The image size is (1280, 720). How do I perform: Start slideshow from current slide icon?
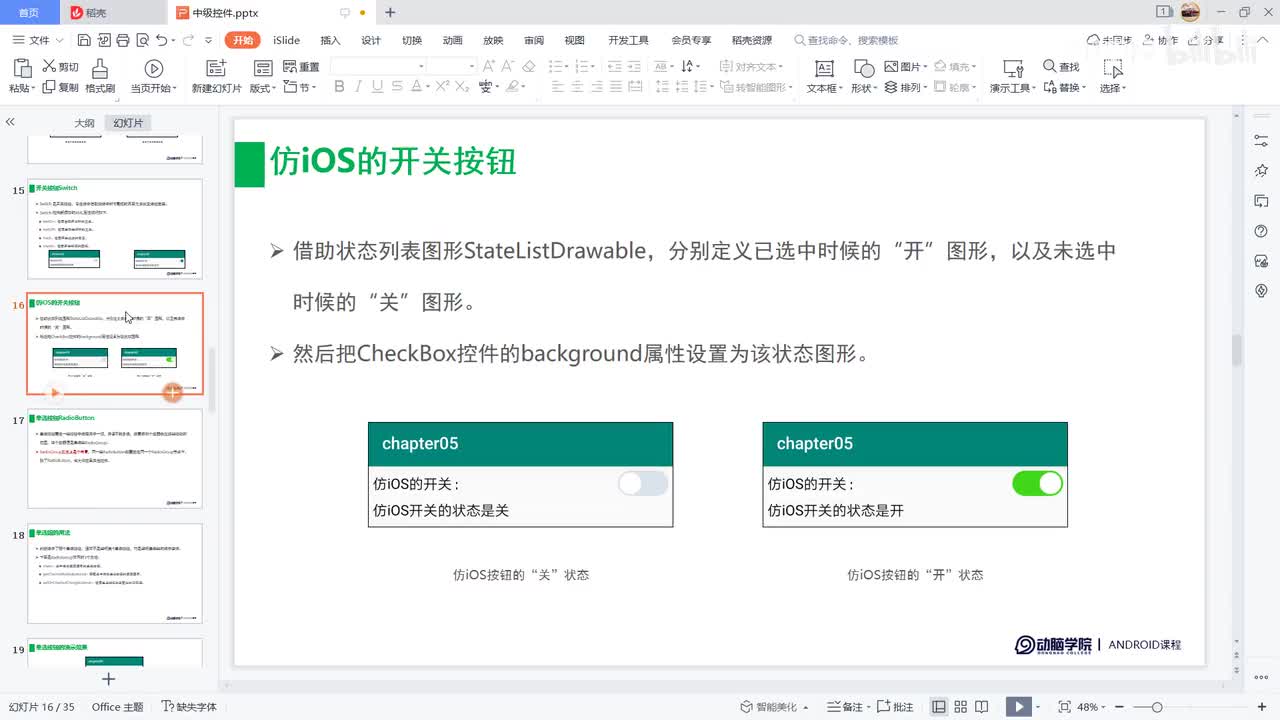coord(154,68)
